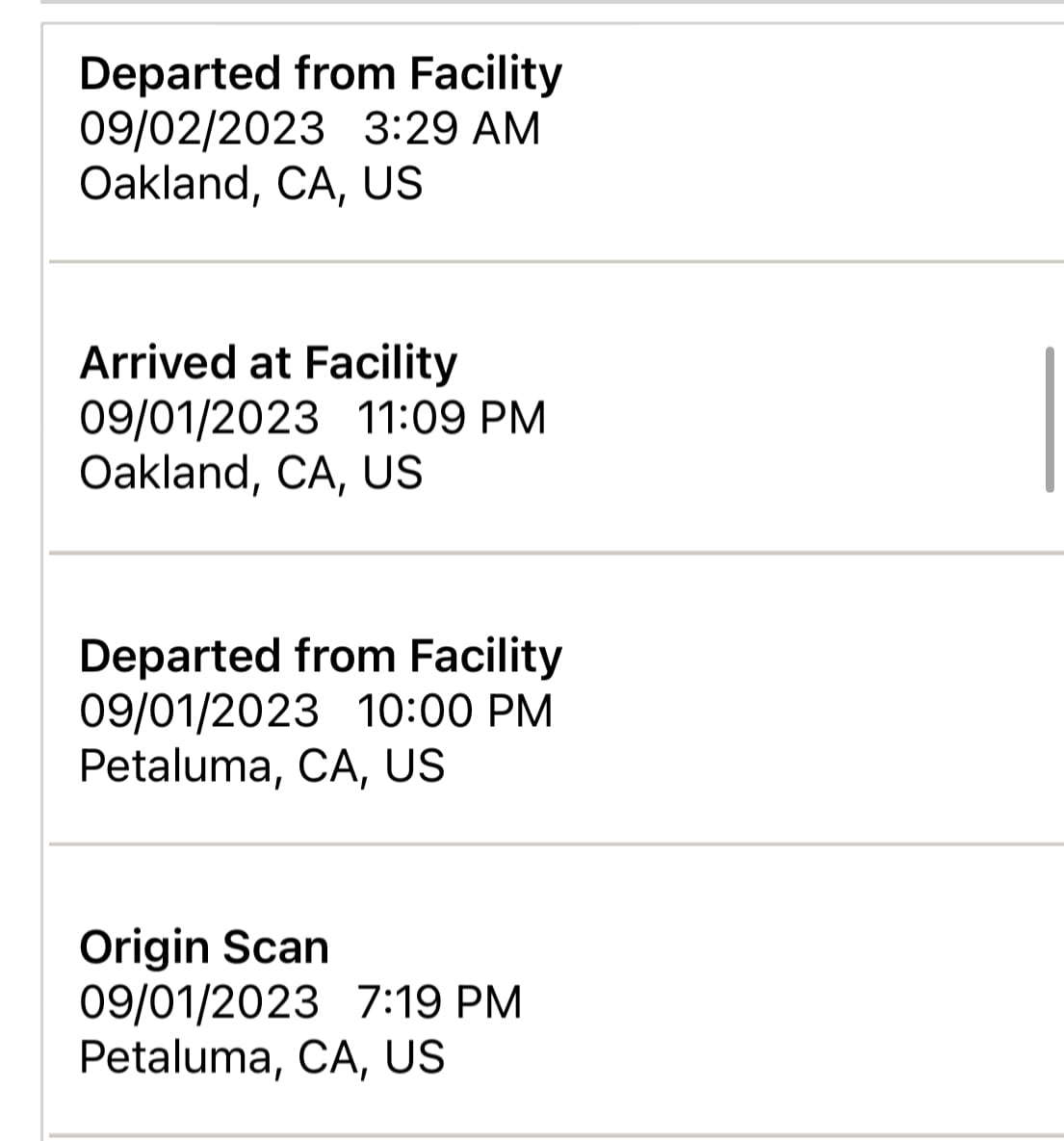Image resolution: width=1064 pixels, height=1141 pixels.
Task: Select the date beside 10:00 PM
Action: (x=198, y=711)
